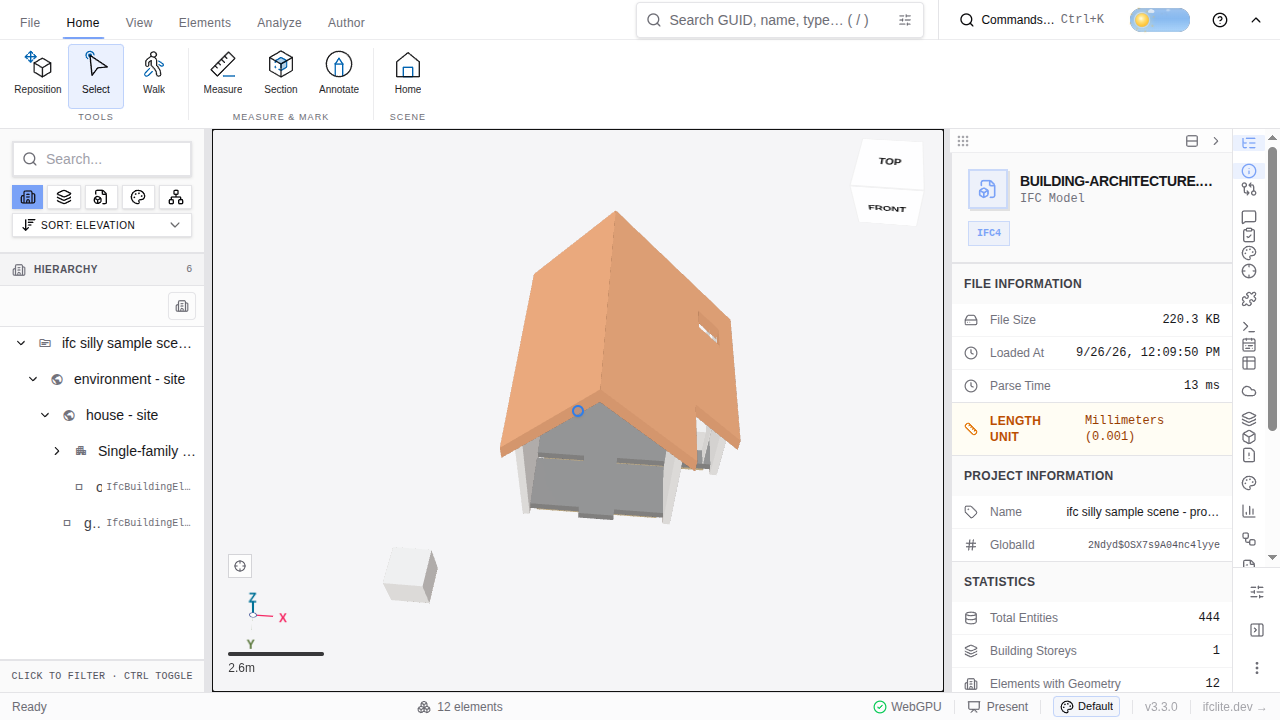Open the type tree view in the left panel

[x=176, y=197]
